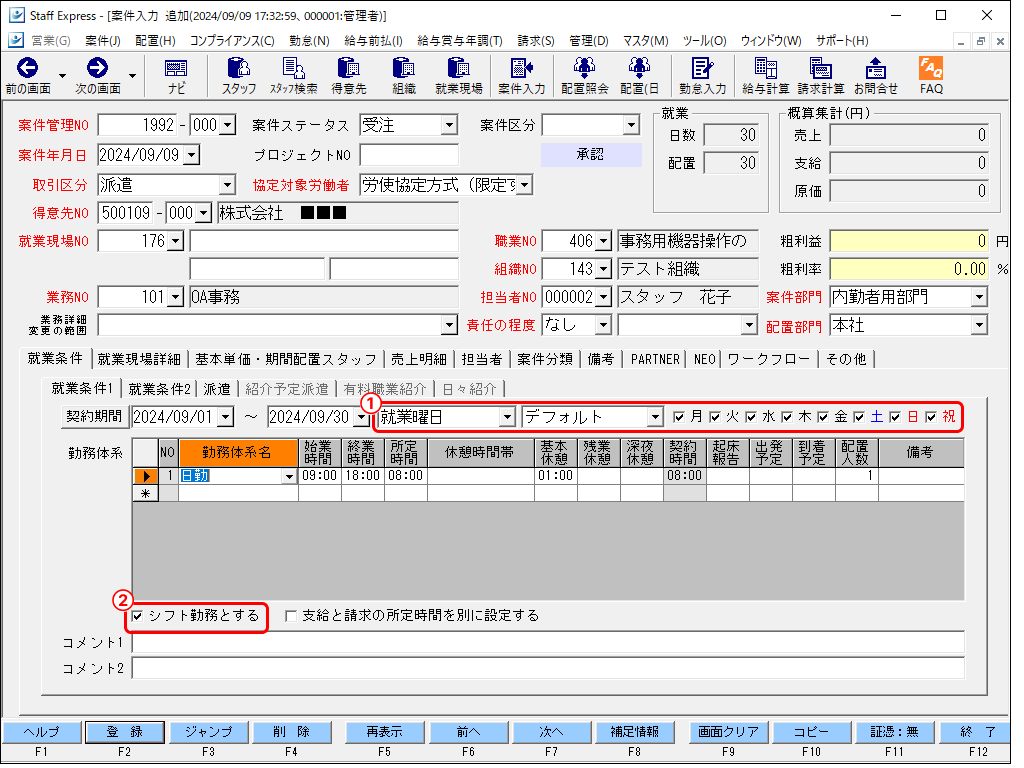Open the お問合せ inquiry icon
Screen dimensions: 1024x768
pyautogui.click(x=876, y=75)
